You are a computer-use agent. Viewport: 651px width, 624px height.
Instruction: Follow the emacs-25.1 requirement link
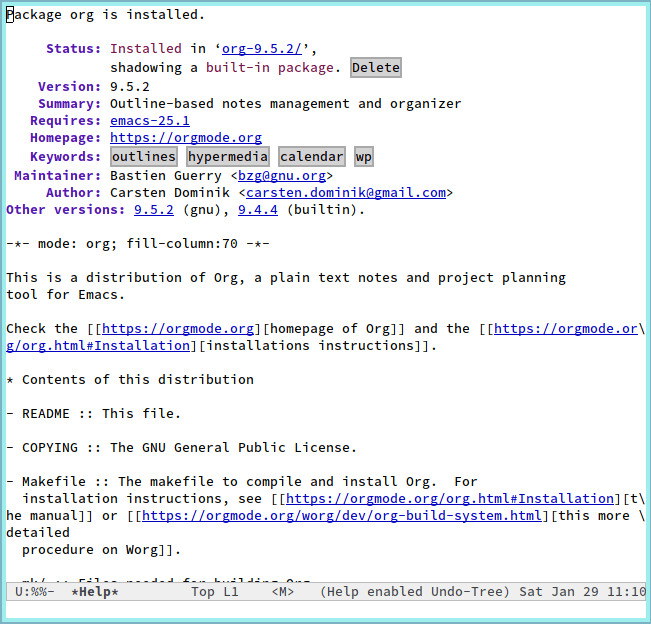(x=150, y=120)
